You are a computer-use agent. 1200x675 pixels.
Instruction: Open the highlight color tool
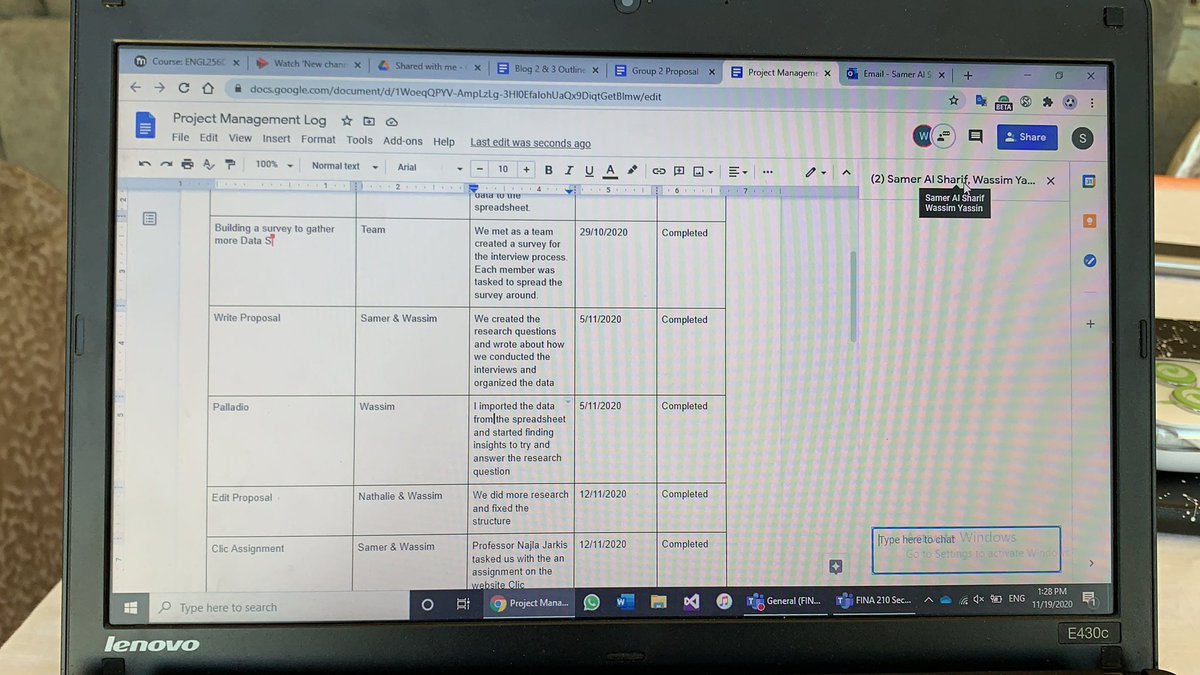pos(632,170)
